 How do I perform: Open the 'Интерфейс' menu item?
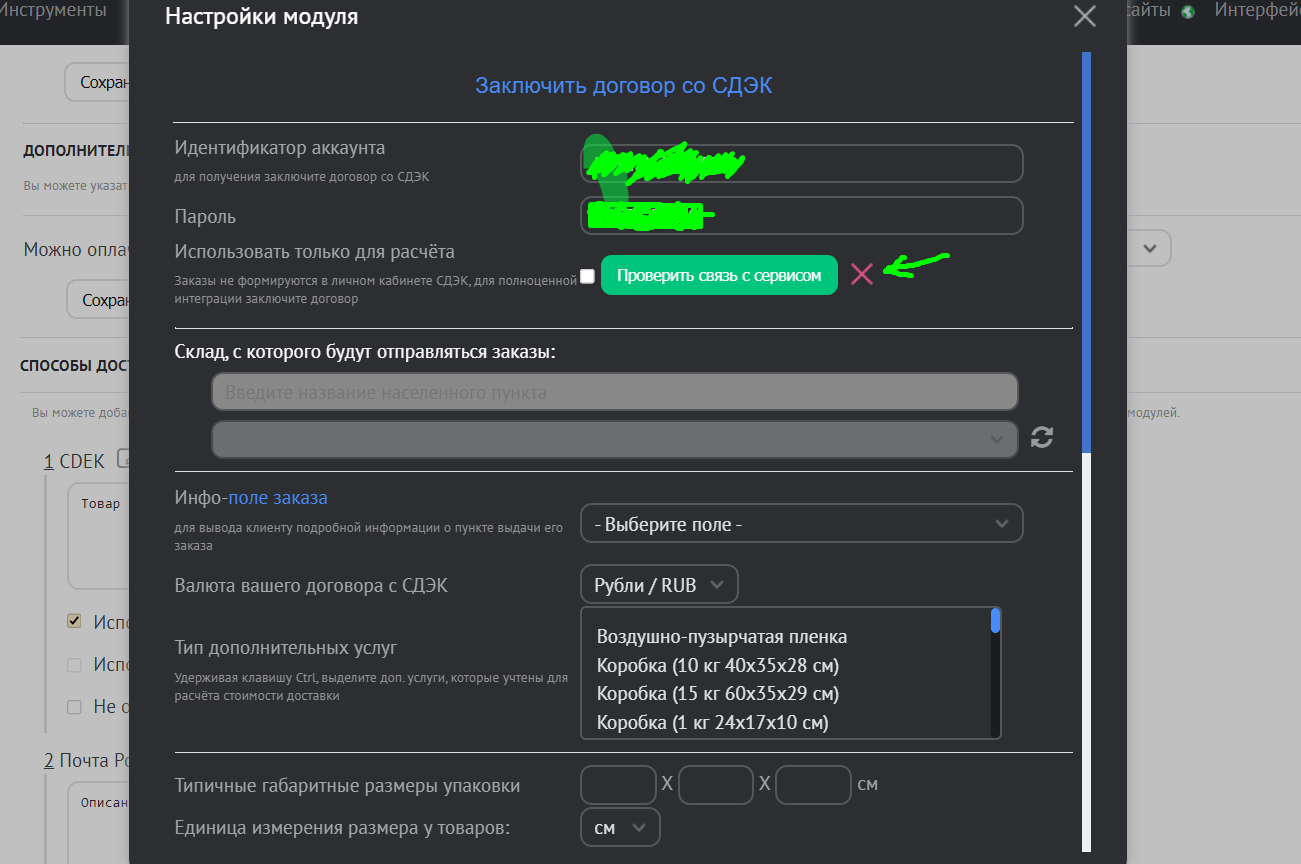click(1256, 11)
